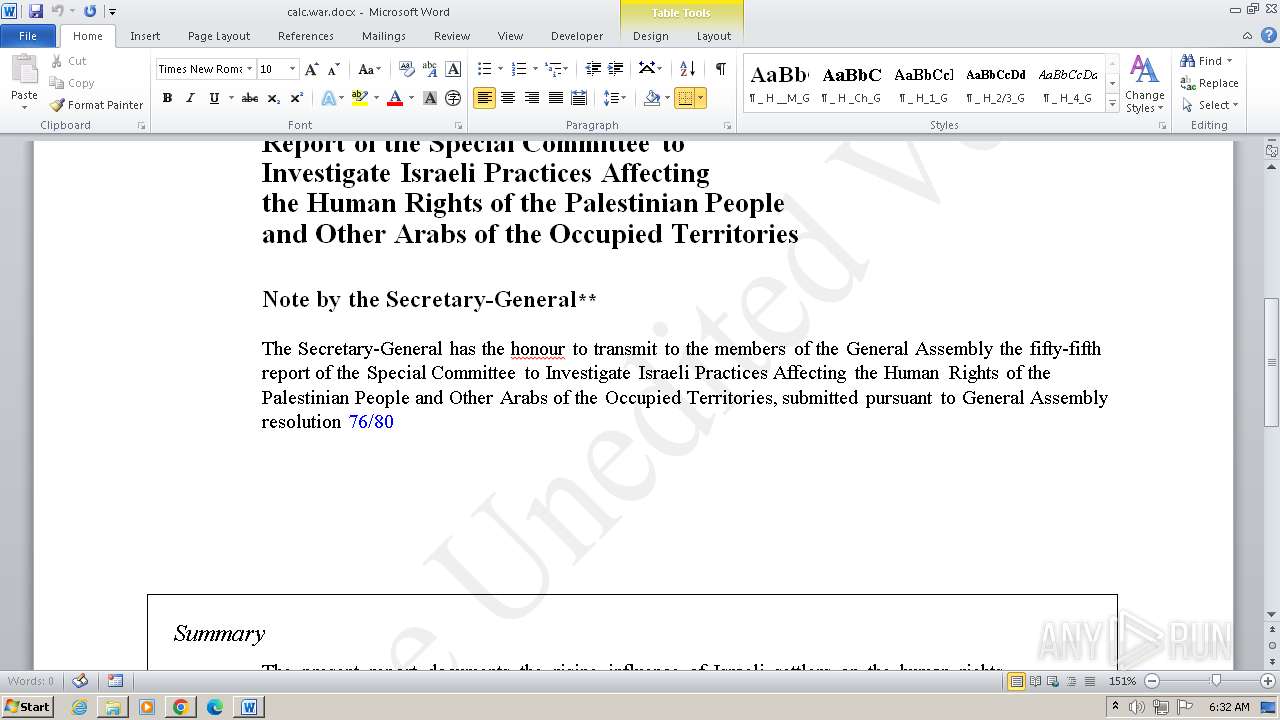Apply the red Font Color
1280x720 pixels.
pos(394,98)
